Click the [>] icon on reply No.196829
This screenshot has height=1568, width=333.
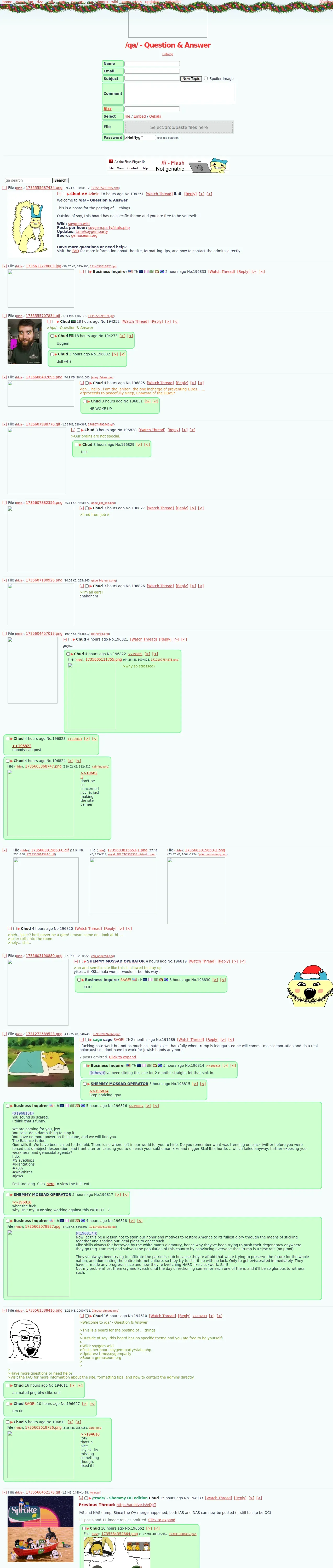click(139, 444)
